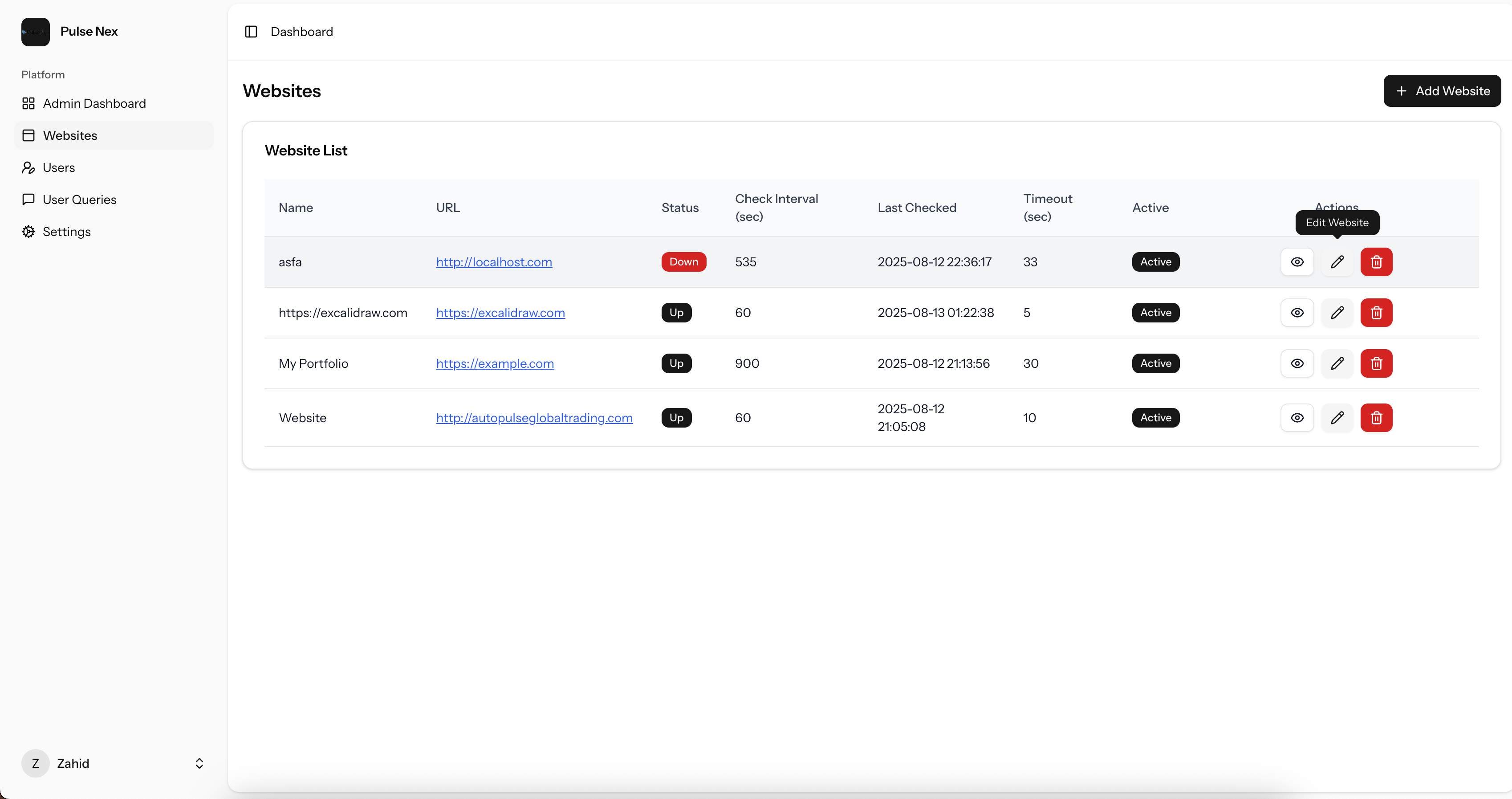Open account switcher chevrons next to Zahid
1512x799 pixels.
(x=199, y=763)
